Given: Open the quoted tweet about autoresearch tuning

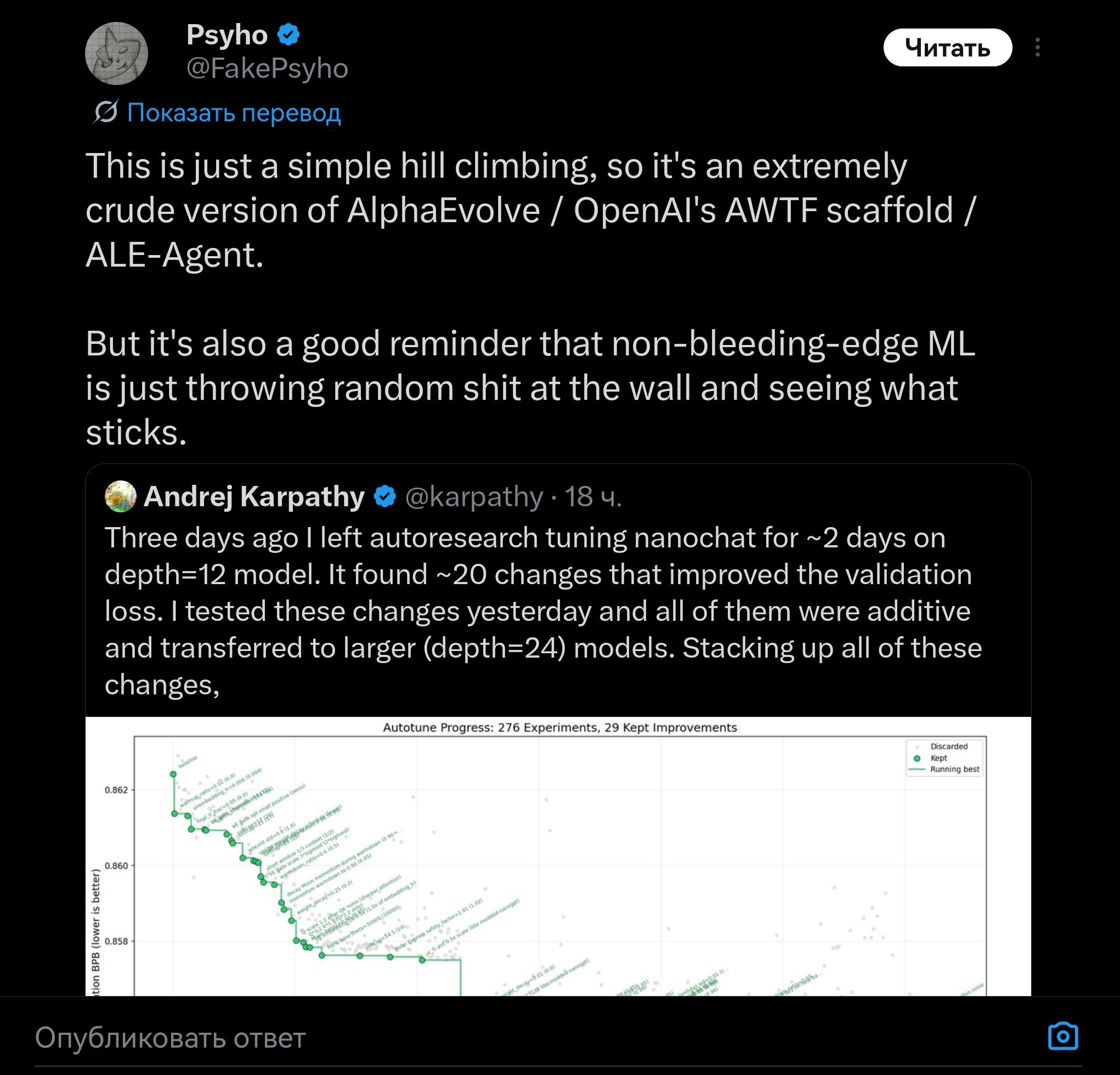Looking at the screenshot, I should point(543,610).
